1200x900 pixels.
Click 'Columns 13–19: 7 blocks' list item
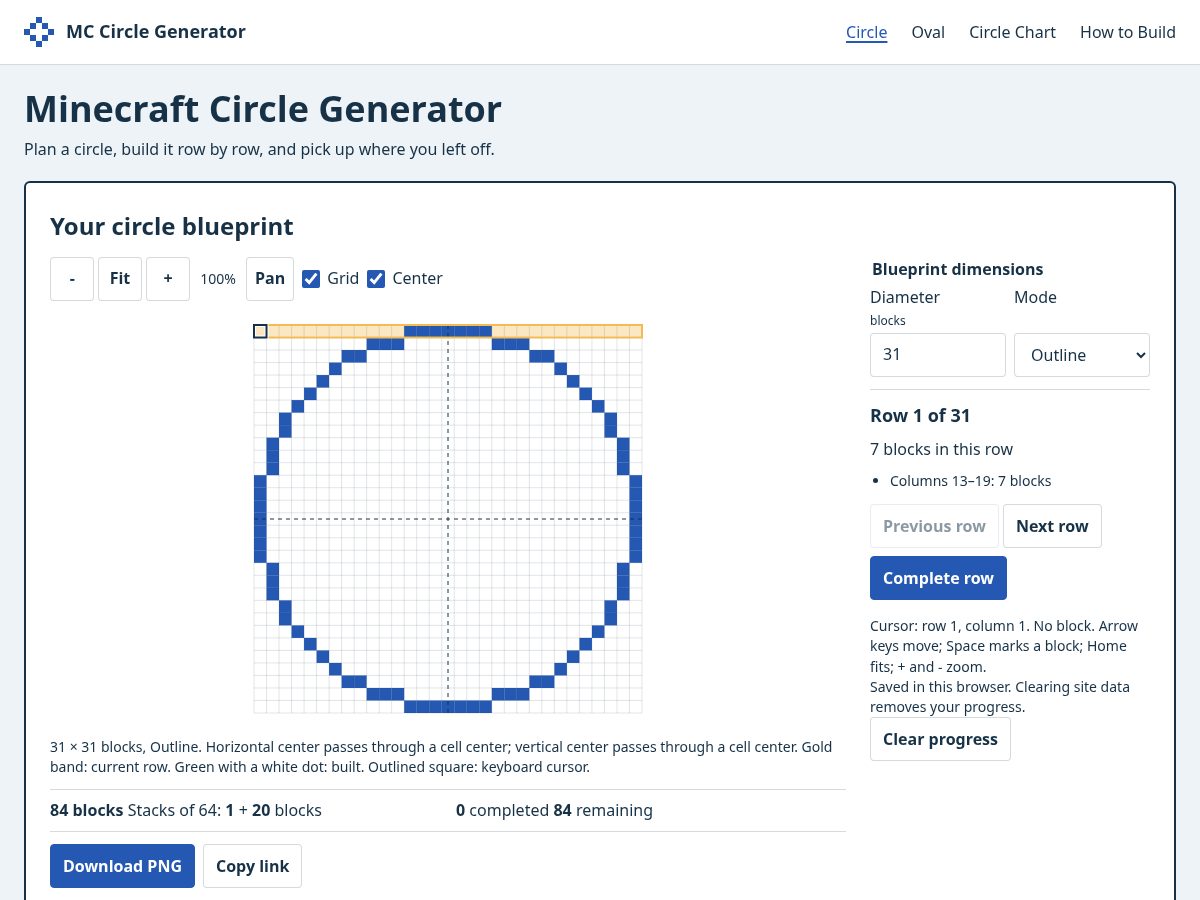click(970, 481)
